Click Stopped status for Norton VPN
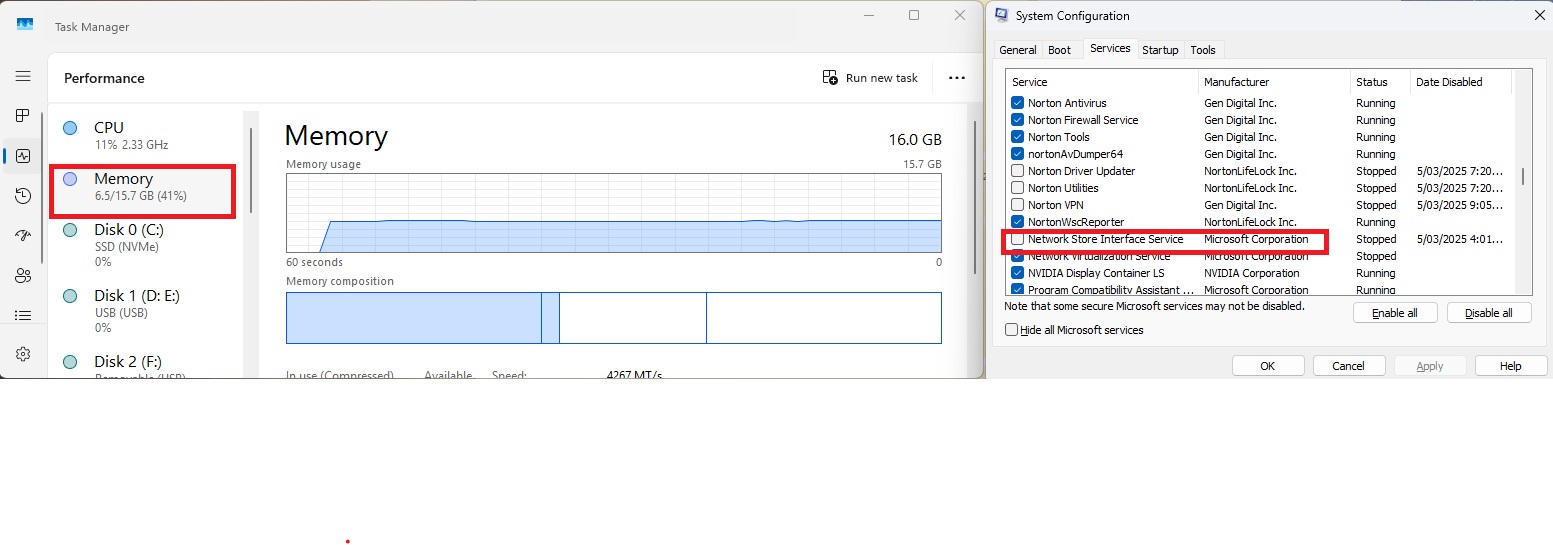This screenshot has height=545, width=1553. click(1376, 205)
